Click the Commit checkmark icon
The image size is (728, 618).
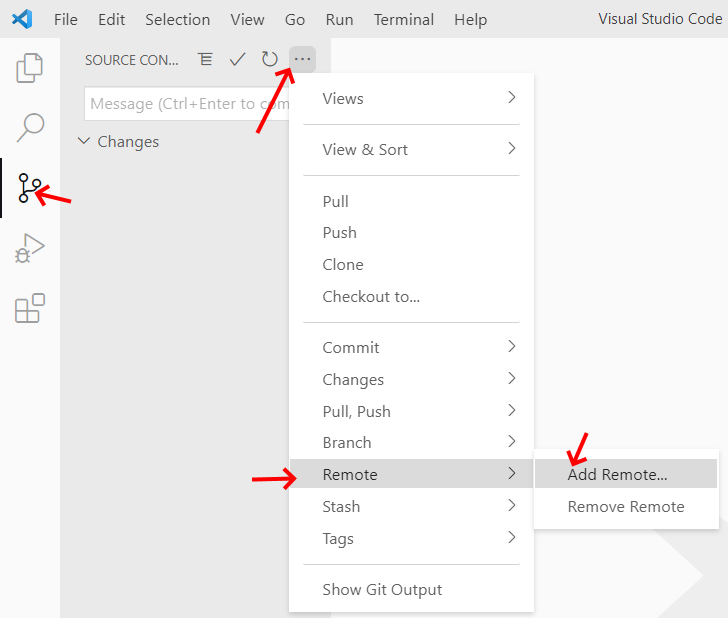(237, 60)
